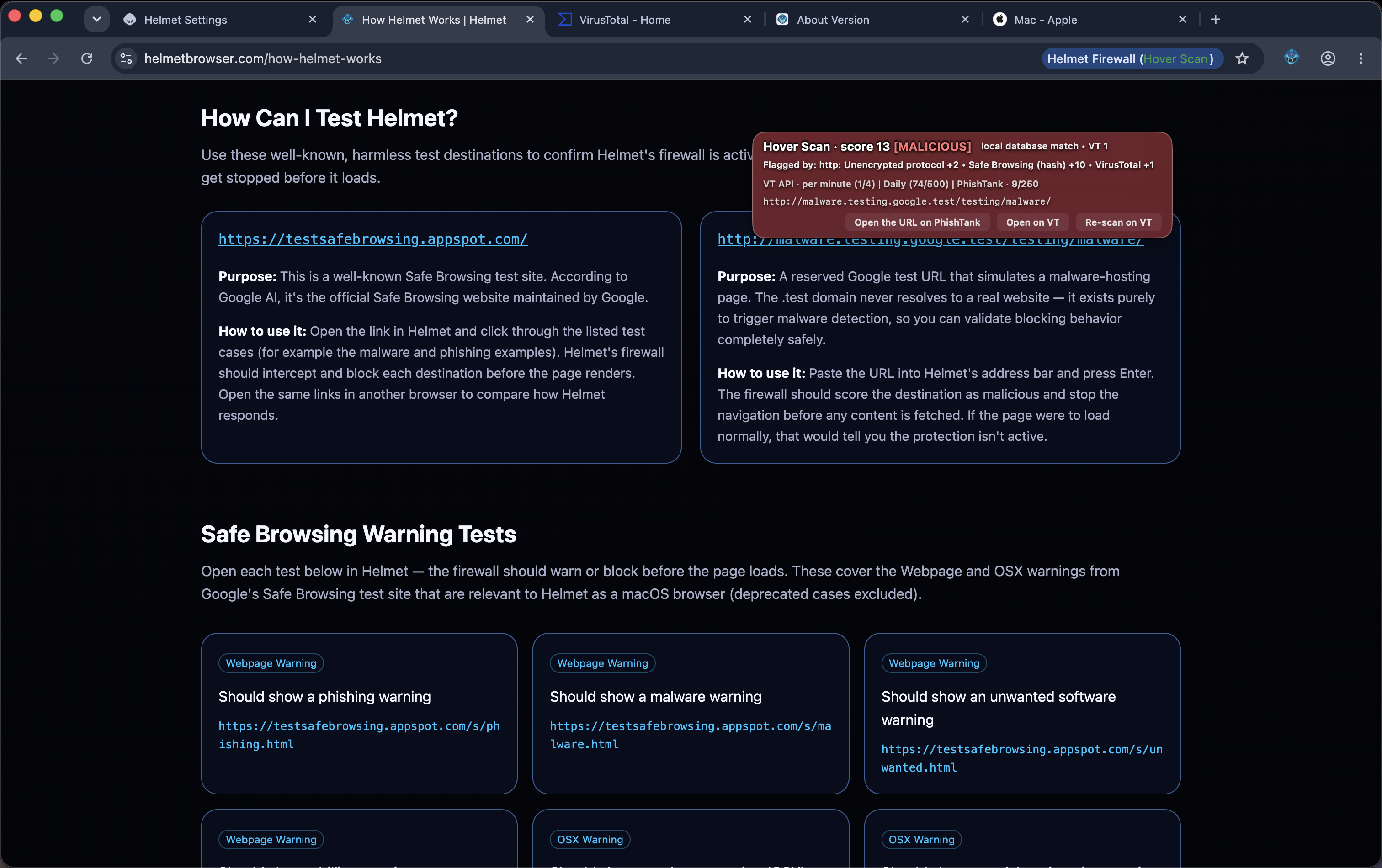The image size is (1382, 868).
Task: Close the Mac - Apple tab
Action: 1183,20
